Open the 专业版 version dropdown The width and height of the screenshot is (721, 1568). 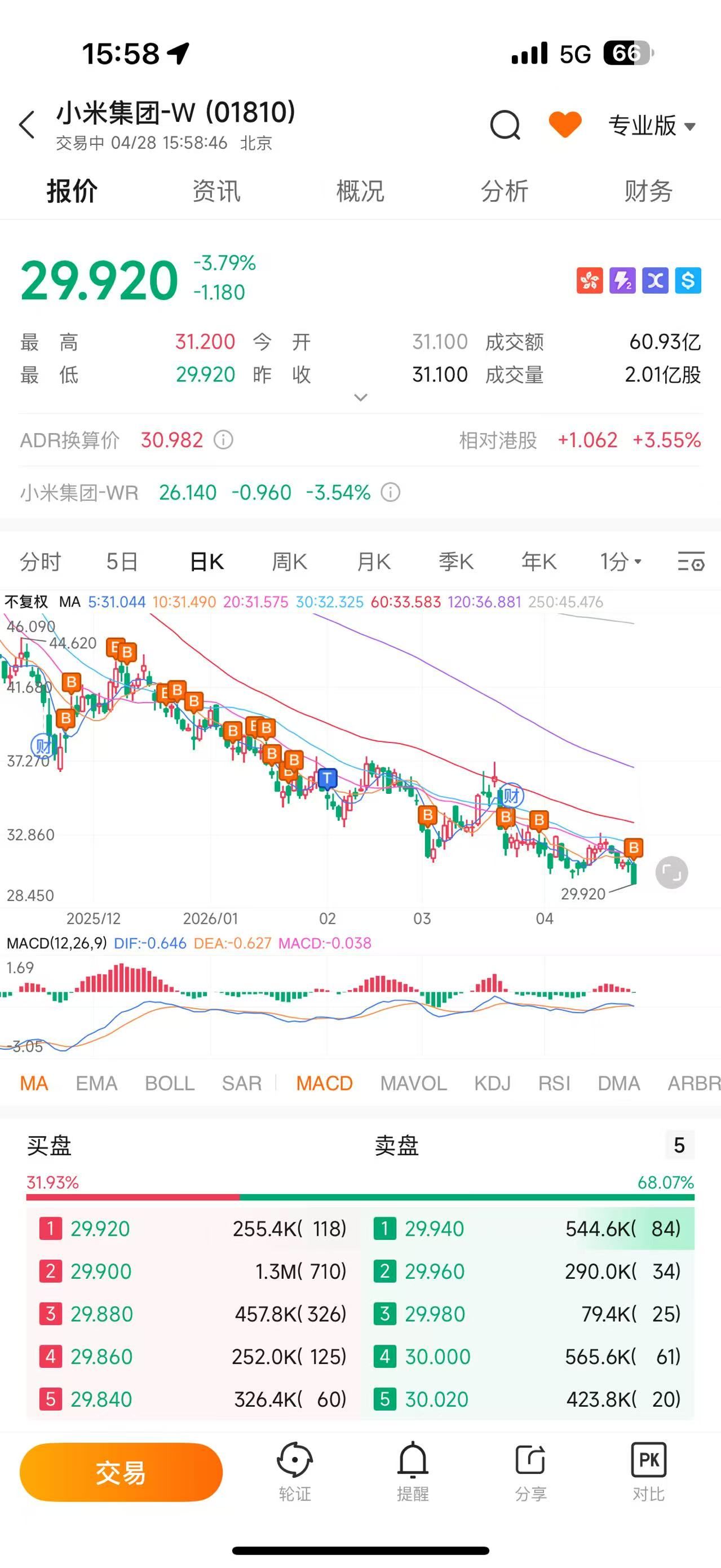[651, 126]
